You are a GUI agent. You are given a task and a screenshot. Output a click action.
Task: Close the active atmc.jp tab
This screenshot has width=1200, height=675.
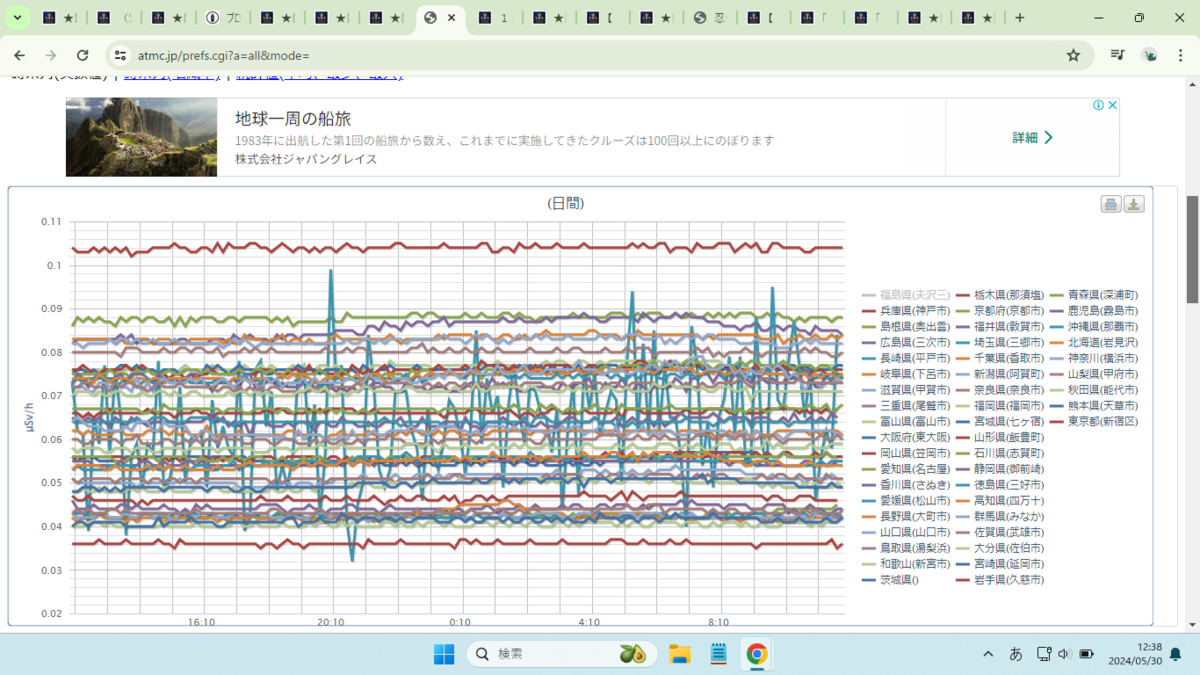click(x=452, y=18)
